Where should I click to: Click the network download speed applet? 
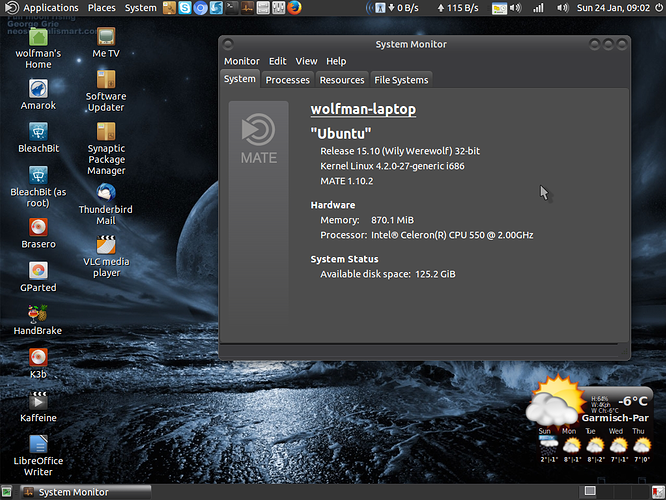tap(404, 8)
